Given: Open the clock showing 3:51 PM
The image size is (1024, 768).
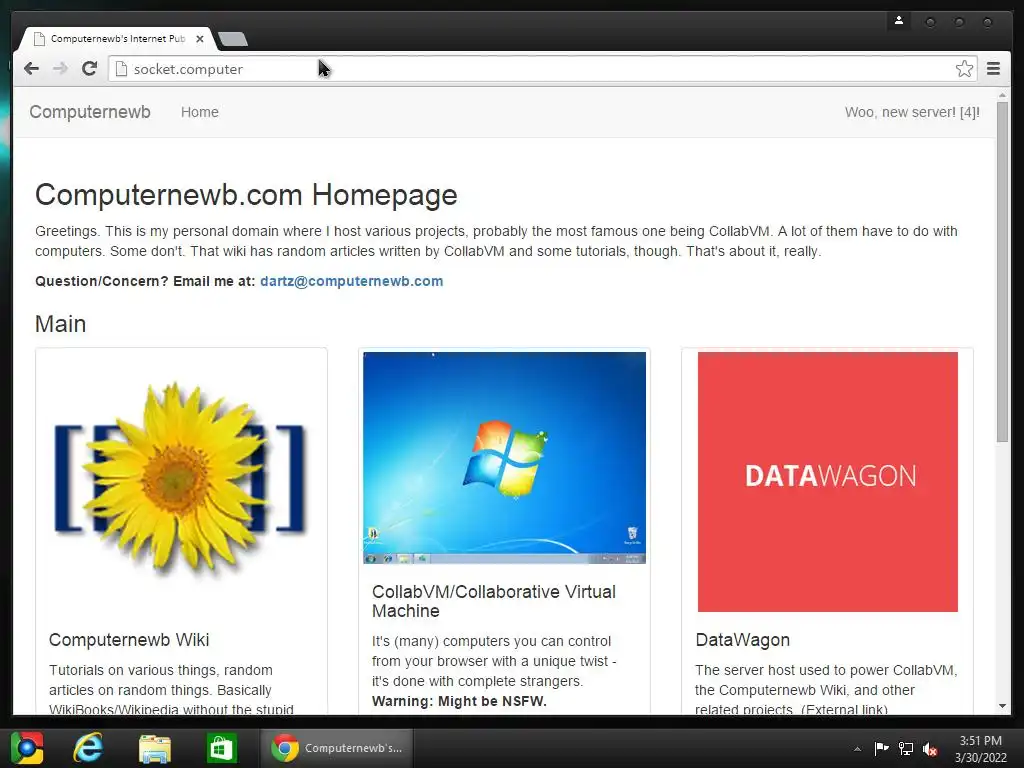Looking at the screenshot, I should point(980,748).
